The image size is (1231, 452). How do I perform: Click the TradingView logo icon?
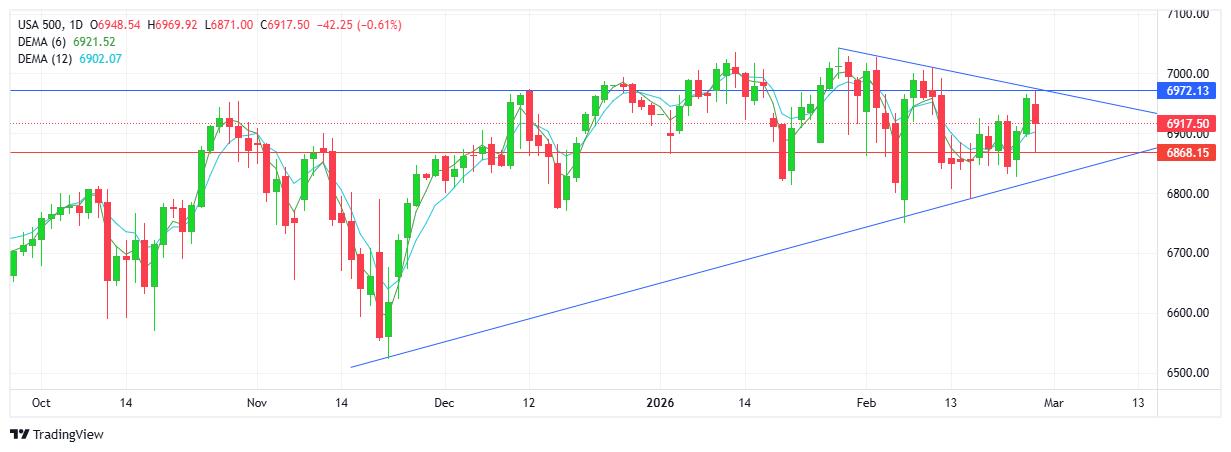19,435
